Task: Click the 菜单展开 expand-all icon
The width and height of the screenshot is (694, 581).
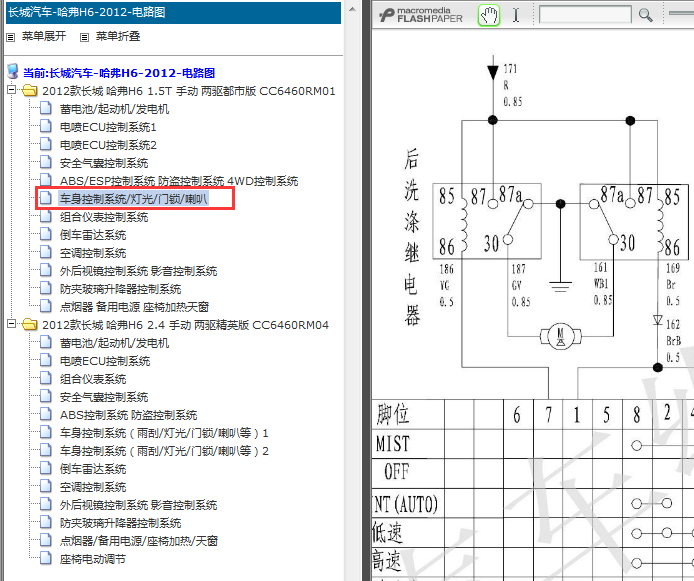Action: (11, 37)
